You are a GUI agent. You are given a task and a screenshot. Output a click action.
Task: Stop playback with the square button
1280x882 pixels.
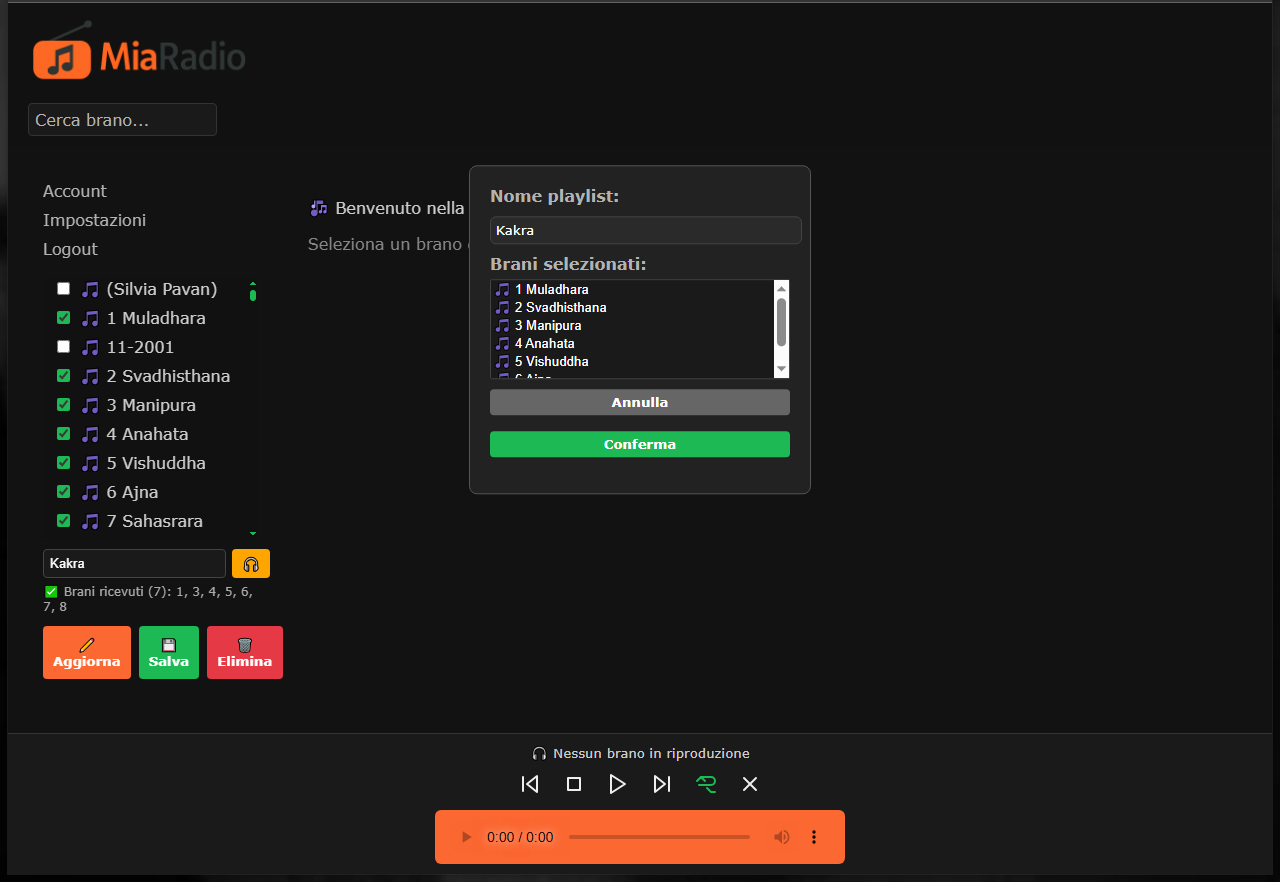(574, 784)
